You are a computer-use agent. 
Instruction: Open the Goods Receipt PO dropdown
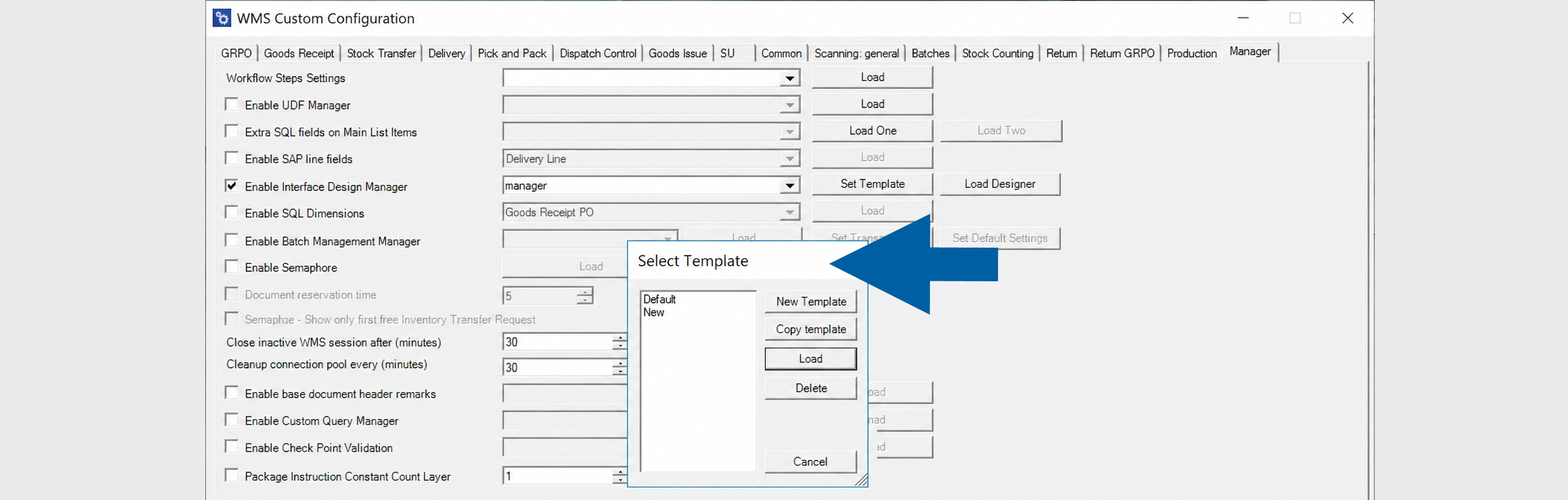[x=789, y=213]
